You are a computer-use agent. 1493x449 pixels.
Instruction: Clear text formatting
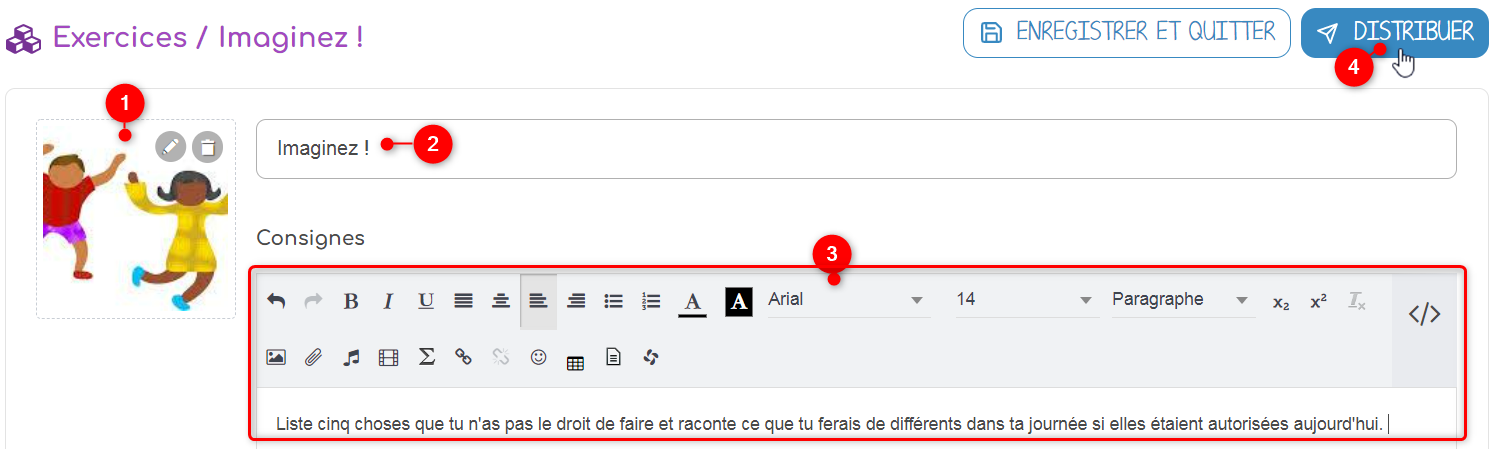click(1356, 302)
